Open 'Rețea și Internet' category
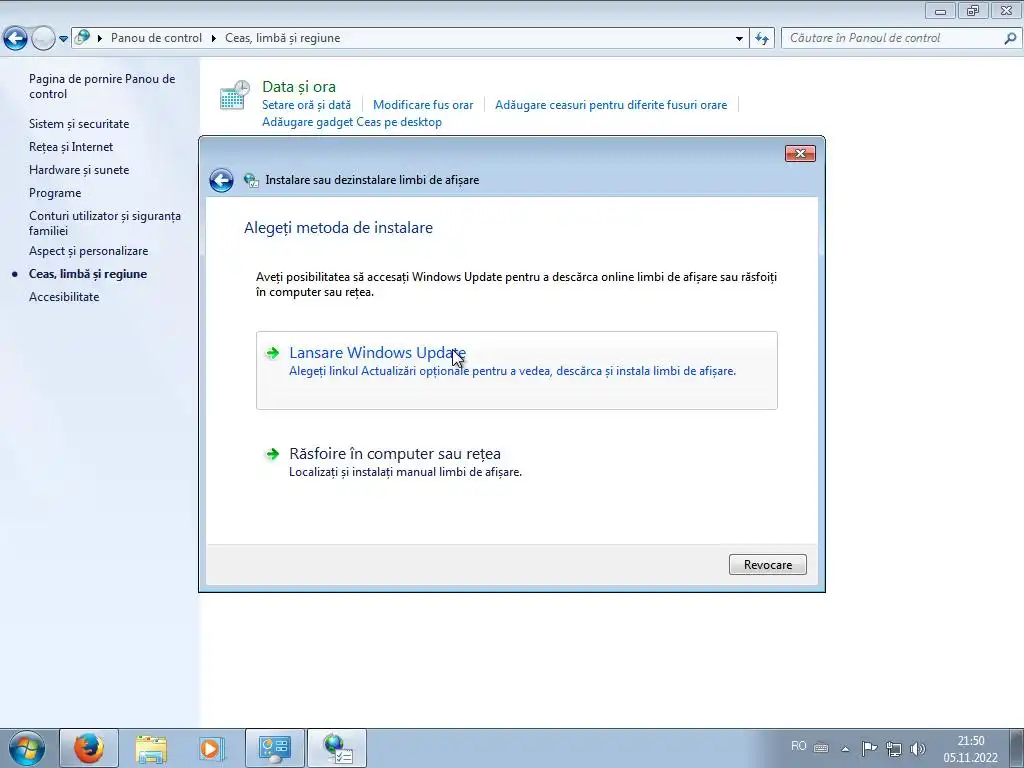The image size is (1024, 768). tap(71, 147)
